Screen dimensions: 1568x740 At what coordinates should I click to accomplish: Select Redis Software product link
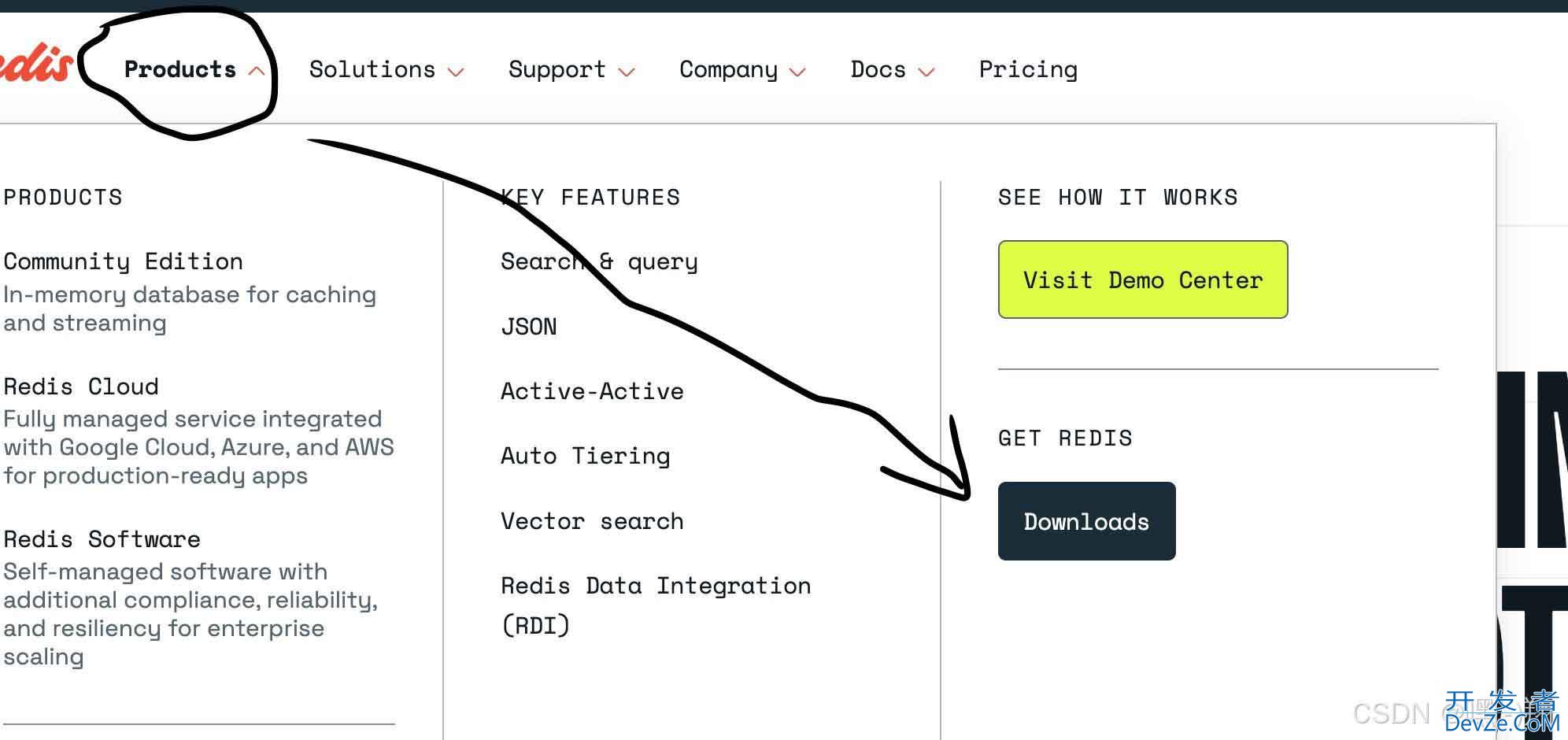[102, 539]
